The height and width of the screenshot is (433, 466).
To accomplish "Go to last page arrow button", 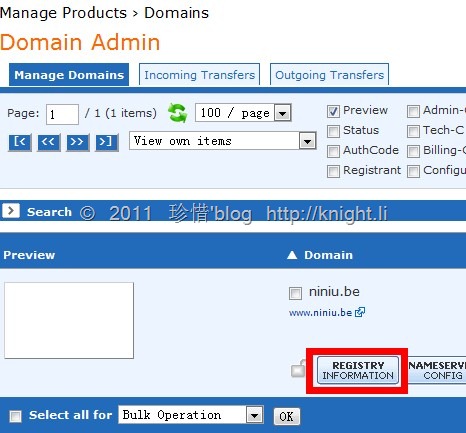I will (x=106, y=142).
